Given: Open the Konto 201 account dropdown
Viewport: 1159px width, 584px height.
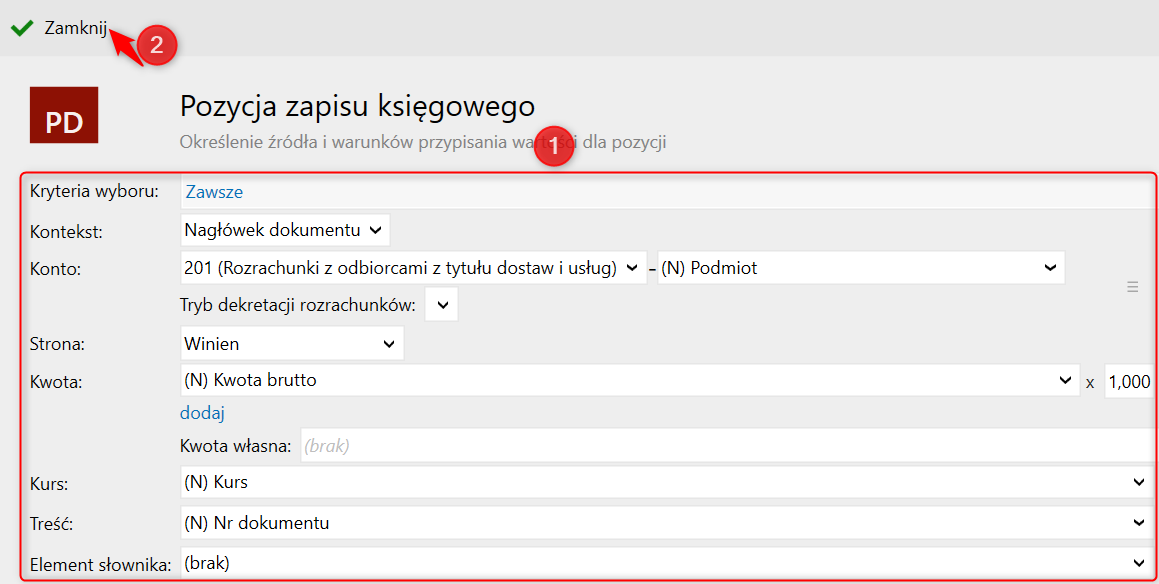Looking at the screenshot, I should click(x=413, y=268).
